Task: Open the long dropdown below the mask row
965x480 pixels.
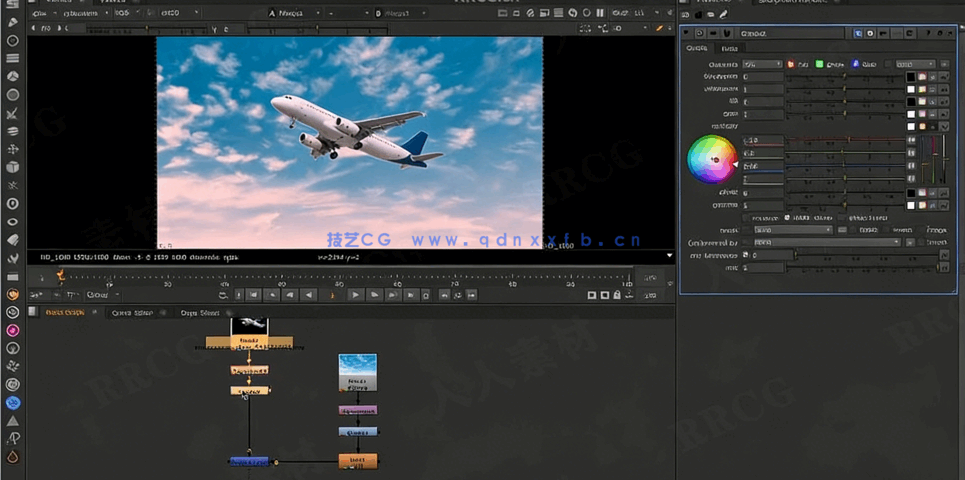Action: [828, 242]
